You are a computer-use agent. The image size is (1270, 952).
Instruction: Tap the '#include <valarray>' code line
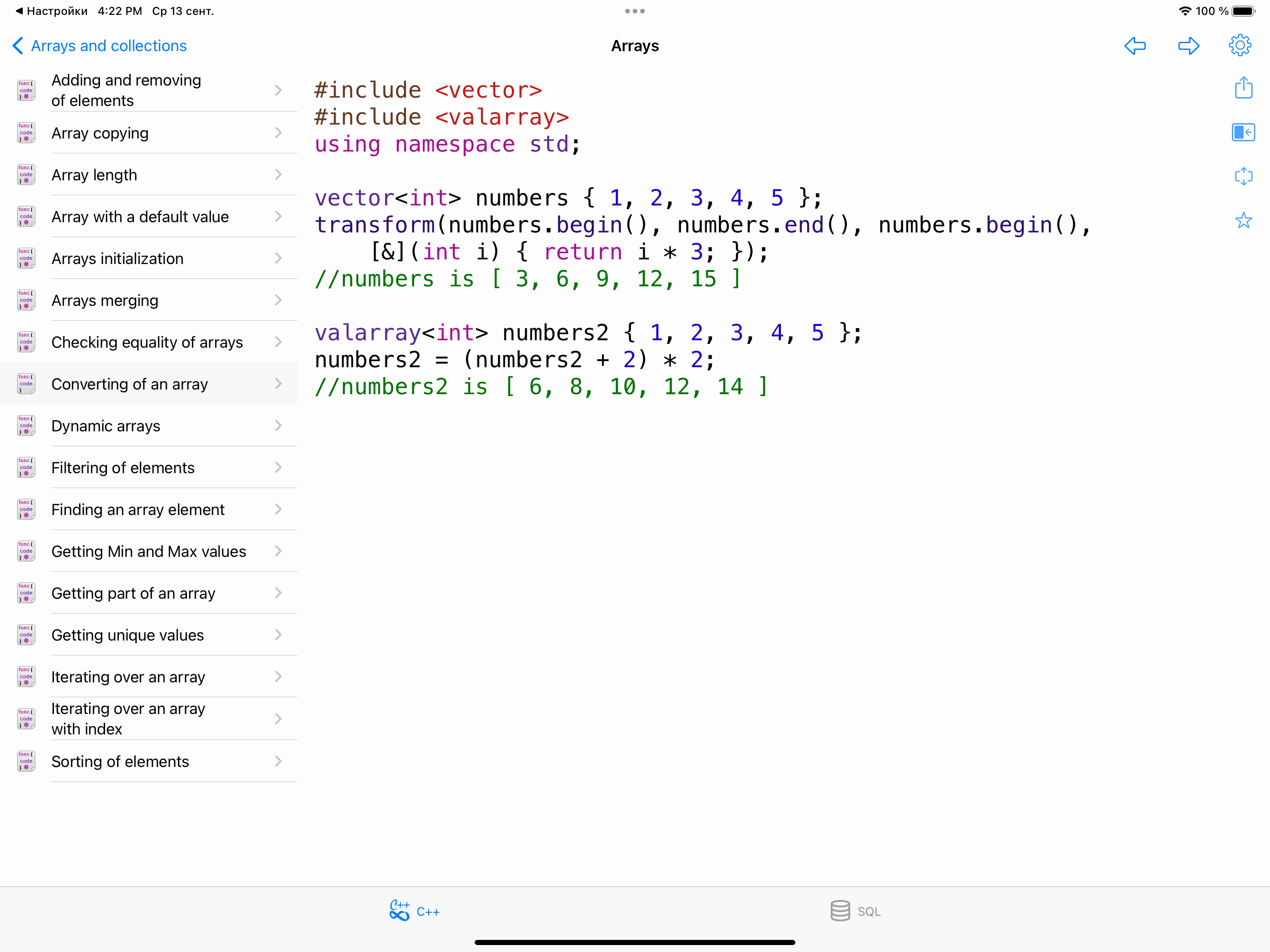point(442,117)
